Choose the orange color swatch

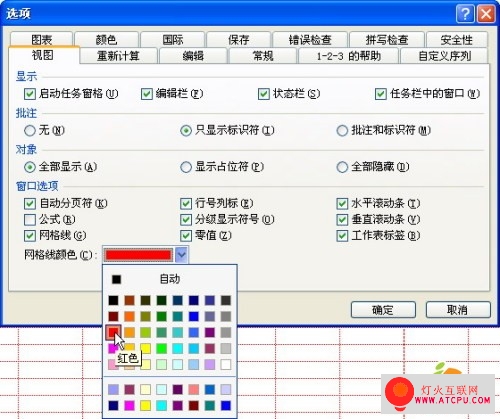coord(129,316)
